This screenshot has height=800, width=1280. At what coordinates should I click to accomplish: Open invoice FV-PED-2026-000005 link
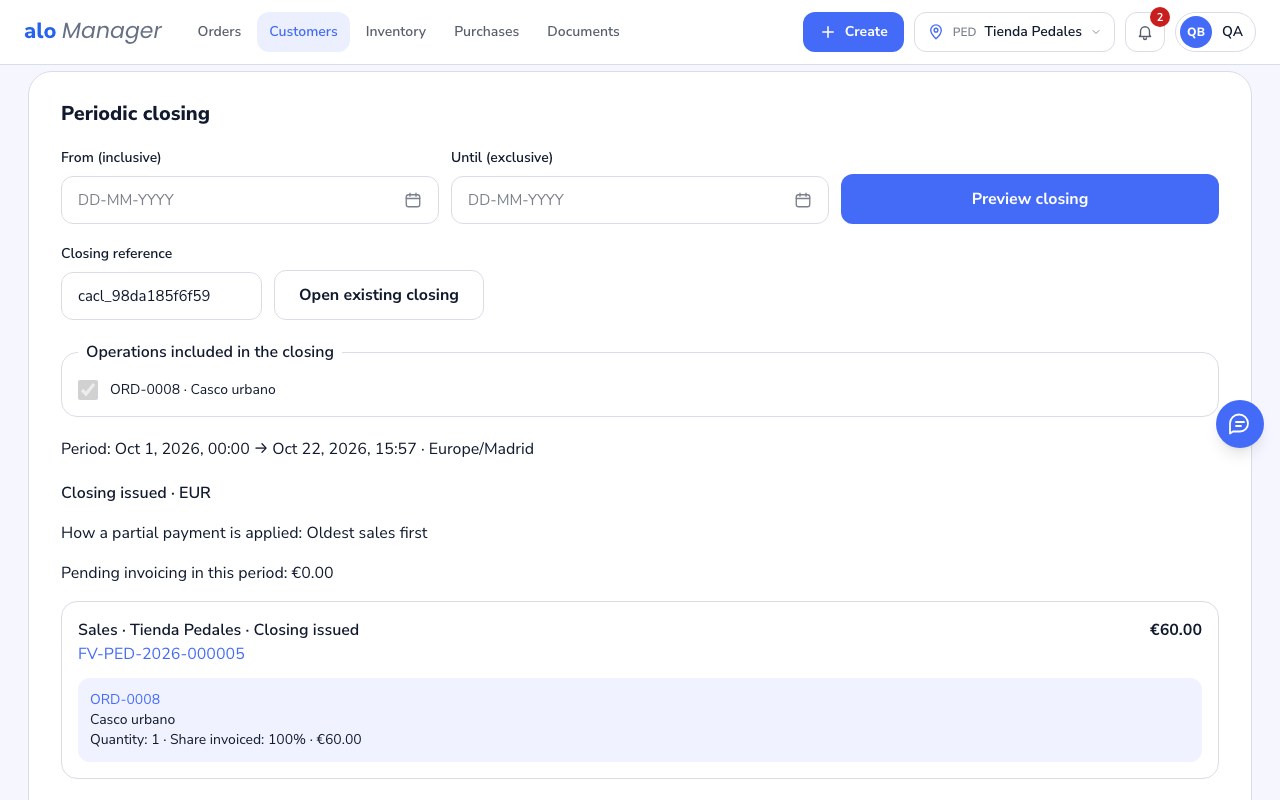tap(161, 654)
